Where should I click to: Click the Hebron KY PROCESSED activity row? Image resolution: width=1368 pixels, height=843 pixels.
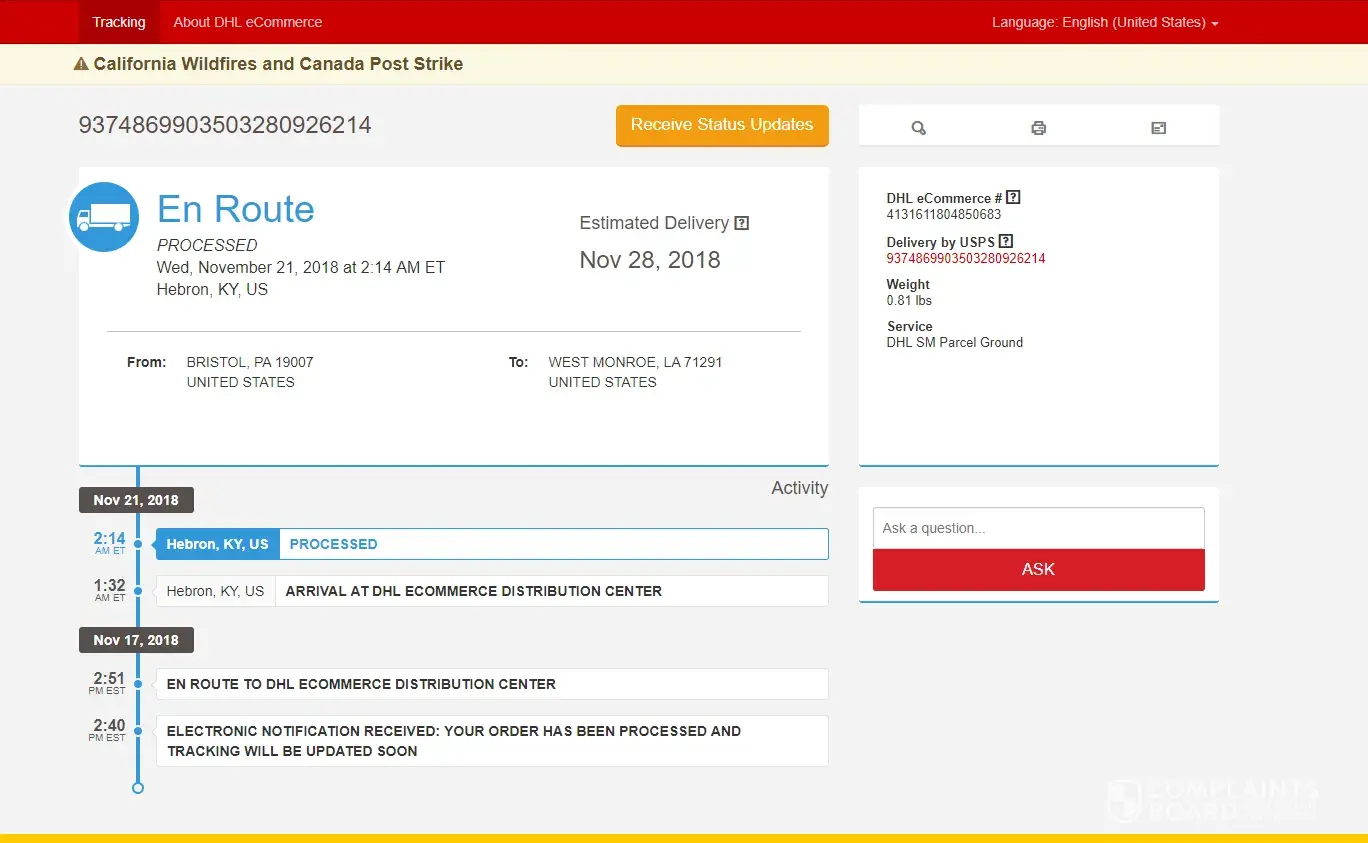pos(491,544)
